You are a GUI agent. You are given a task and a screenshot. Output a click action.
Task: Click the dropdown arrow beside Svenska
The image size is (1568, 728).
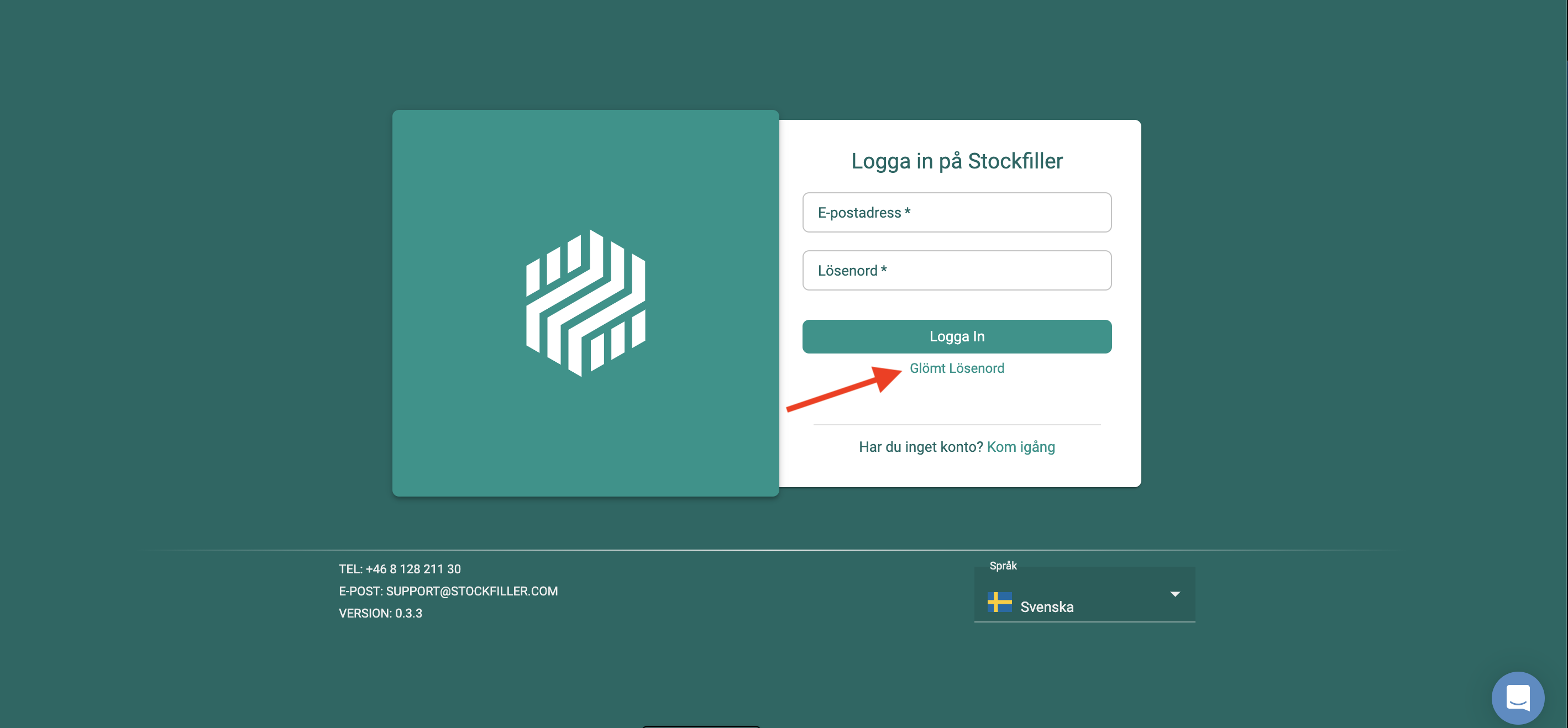(1175, 594)
